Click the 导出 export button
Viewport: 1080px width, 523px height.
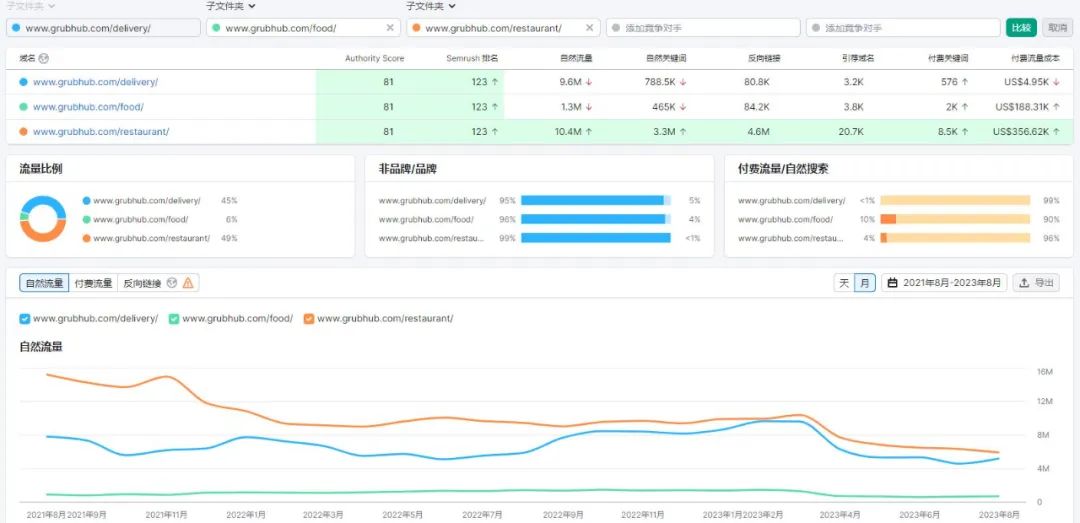tap(1036, 283)
